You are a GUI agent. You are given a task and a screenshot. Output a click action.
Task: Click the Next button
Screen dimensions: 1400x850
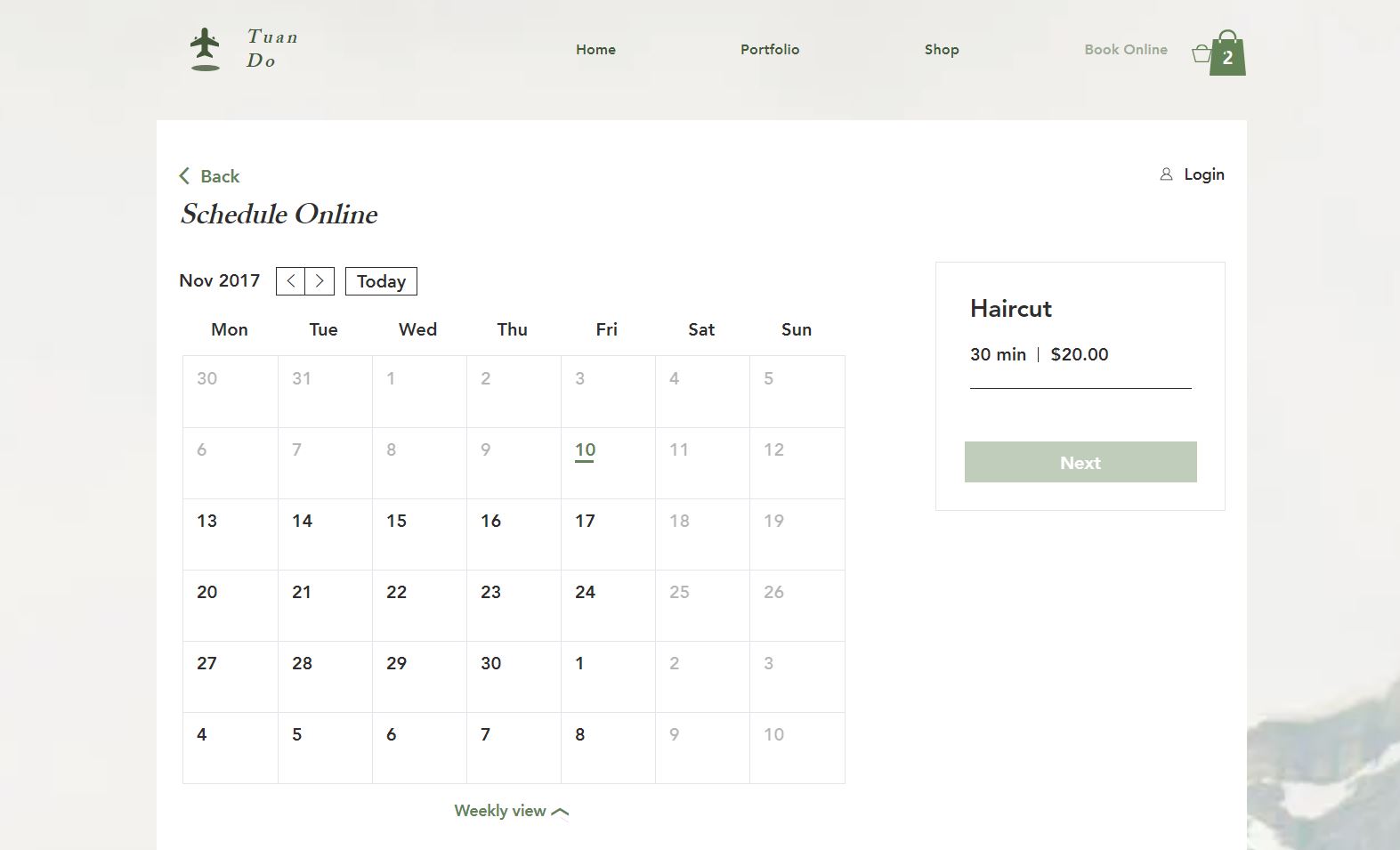click(x=1080, y=462)
